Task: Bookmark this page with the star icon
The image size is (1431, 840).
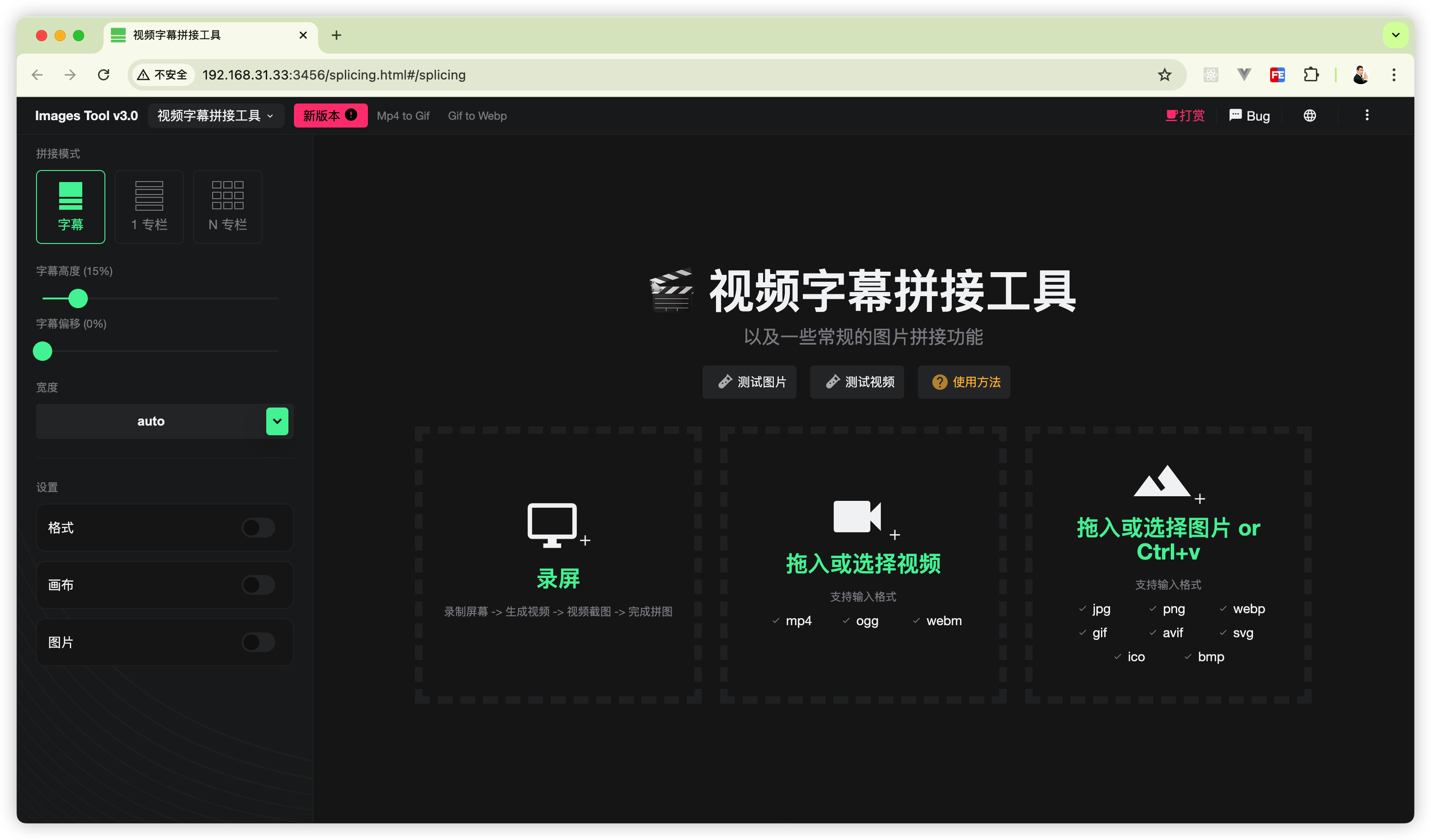Action: pyautogui.click(x=1165, y=75)
